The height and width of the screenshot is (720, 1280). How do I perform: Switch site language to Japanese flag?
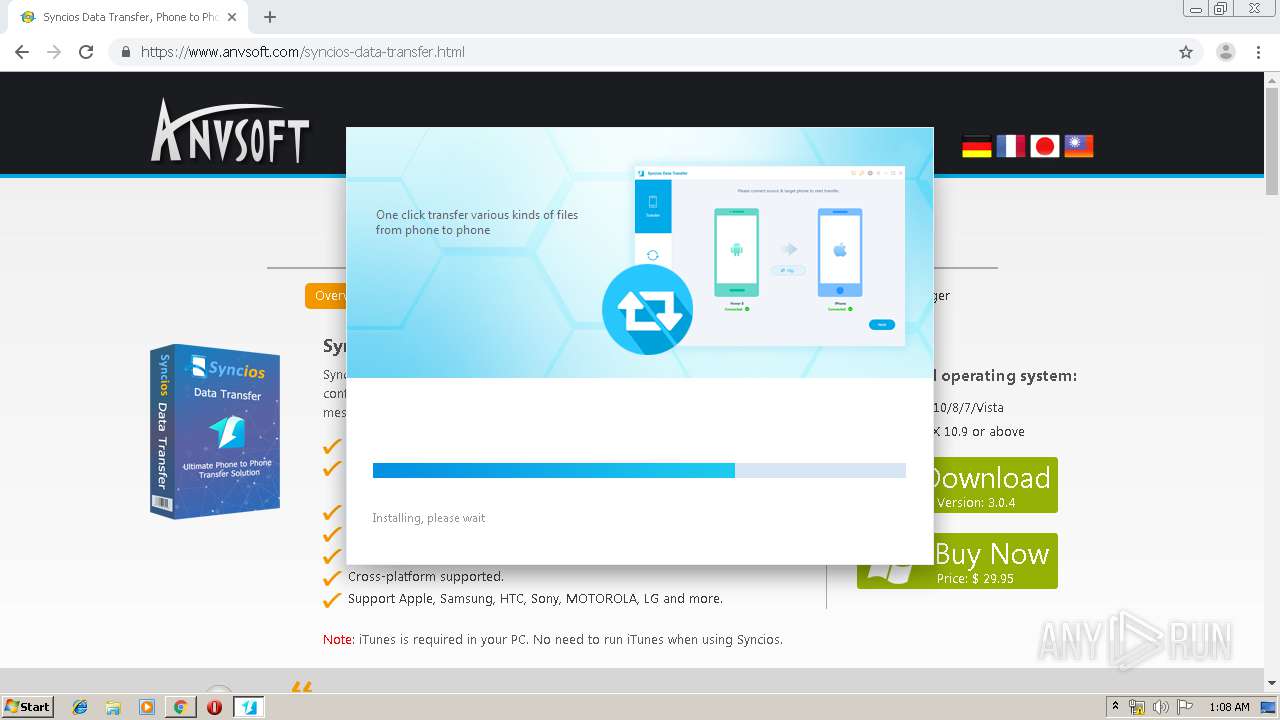(x=1045, y=146)
